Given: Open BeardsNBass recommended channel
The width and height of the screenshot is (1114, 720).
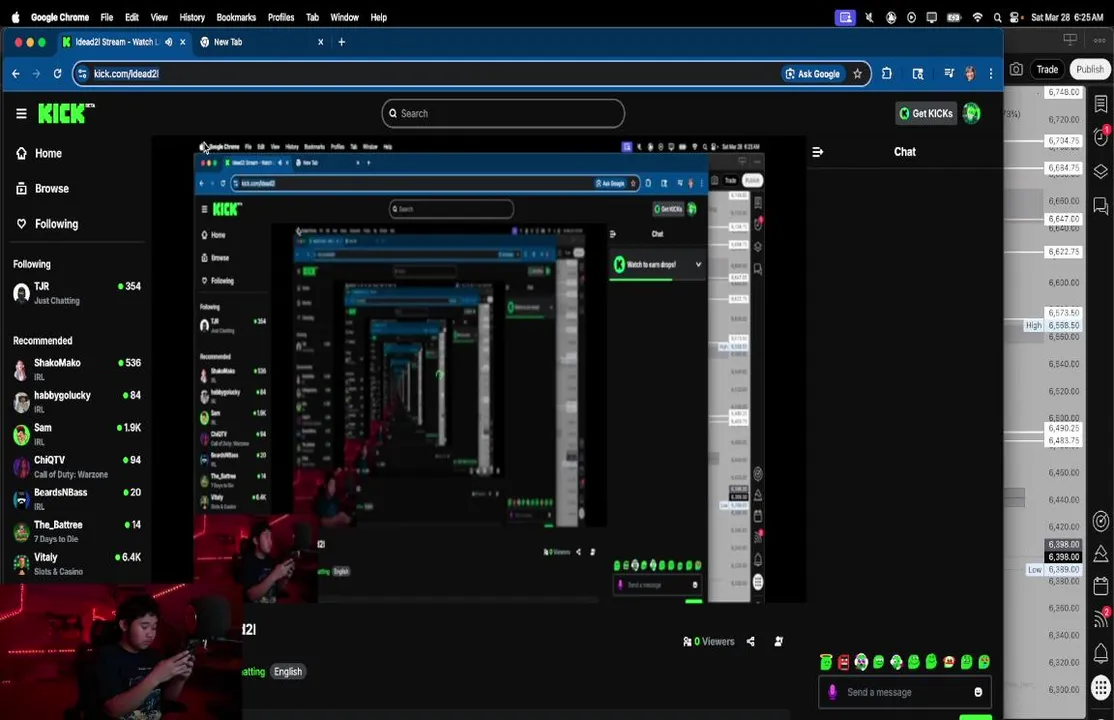Looking at the screenshot, I should (x=77, y=499).
